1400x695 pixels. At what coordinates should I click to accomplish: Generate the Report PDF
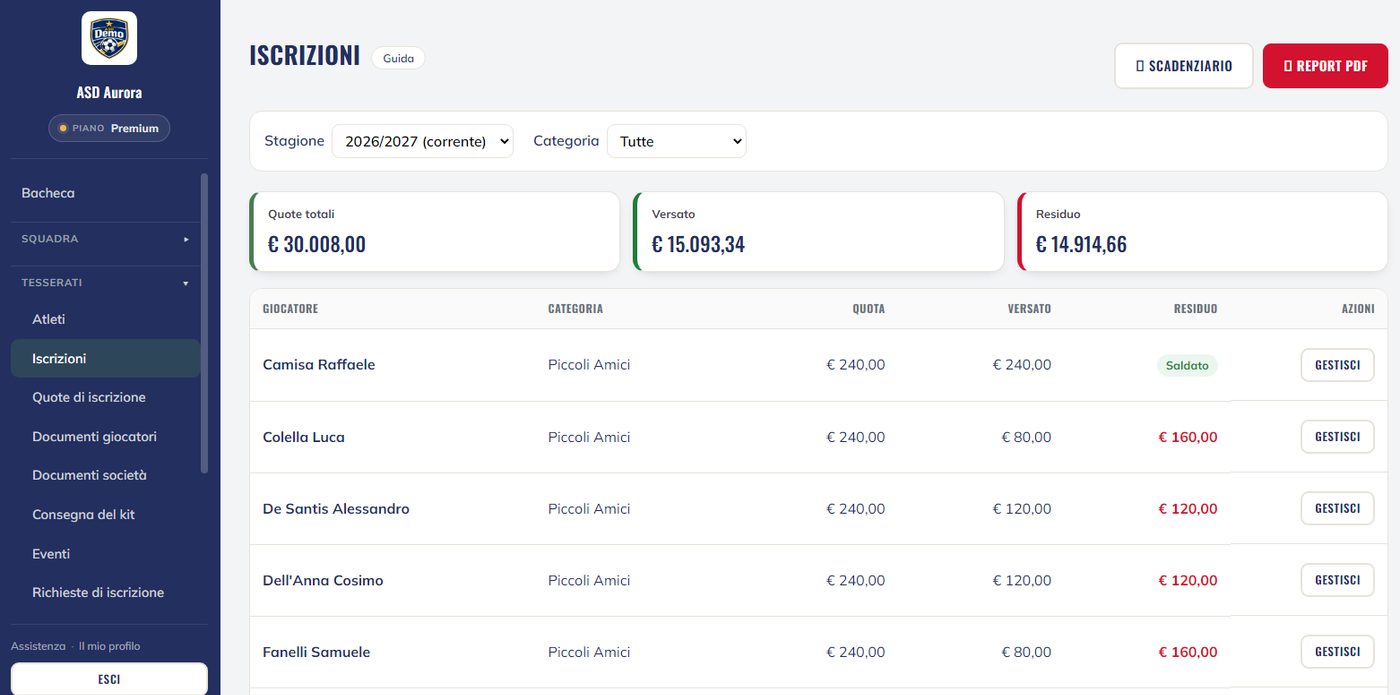point(1325,66)
